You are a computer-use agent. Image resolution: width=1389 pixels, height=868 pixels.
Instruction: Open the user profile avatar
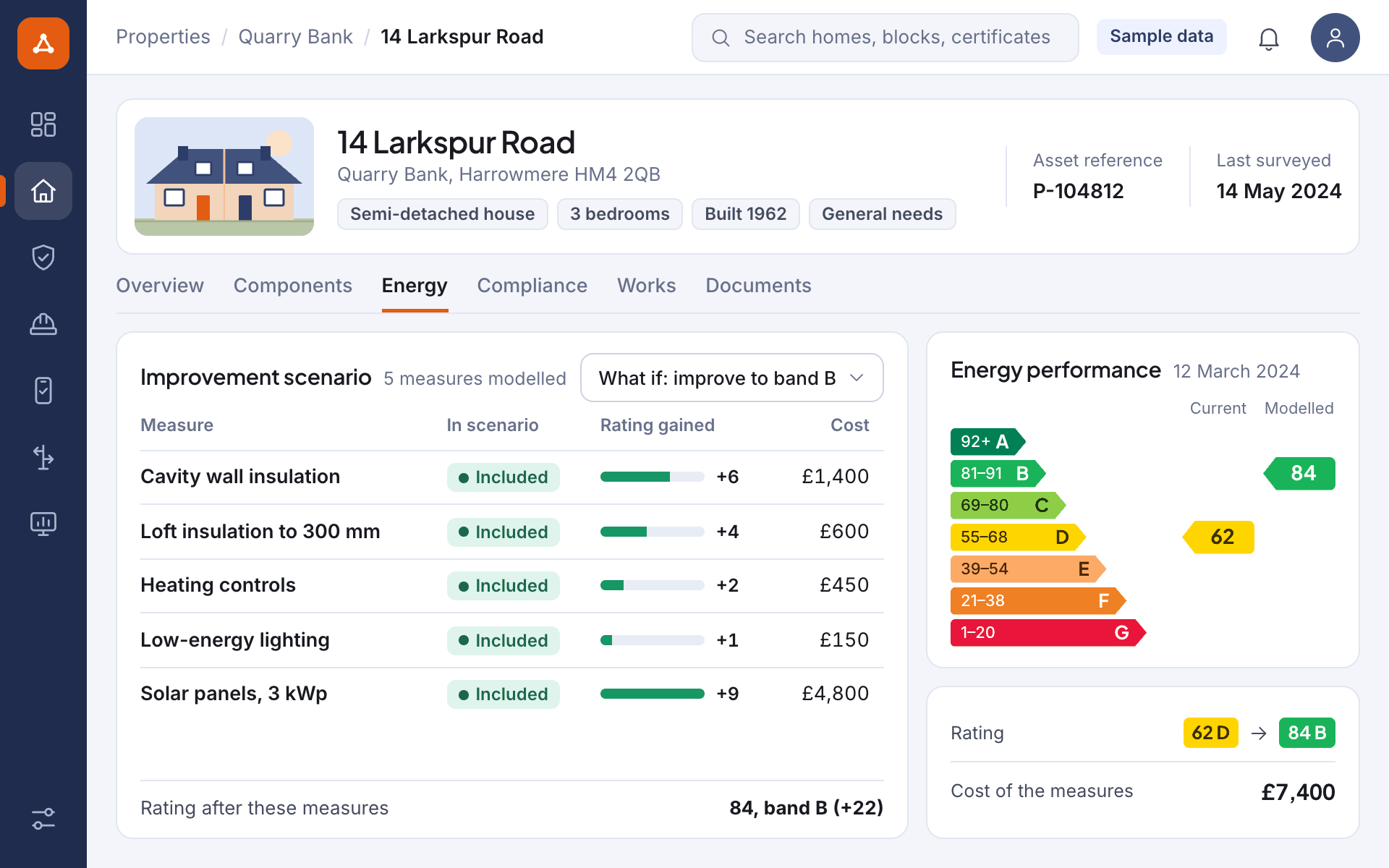tap(1335, 38)
